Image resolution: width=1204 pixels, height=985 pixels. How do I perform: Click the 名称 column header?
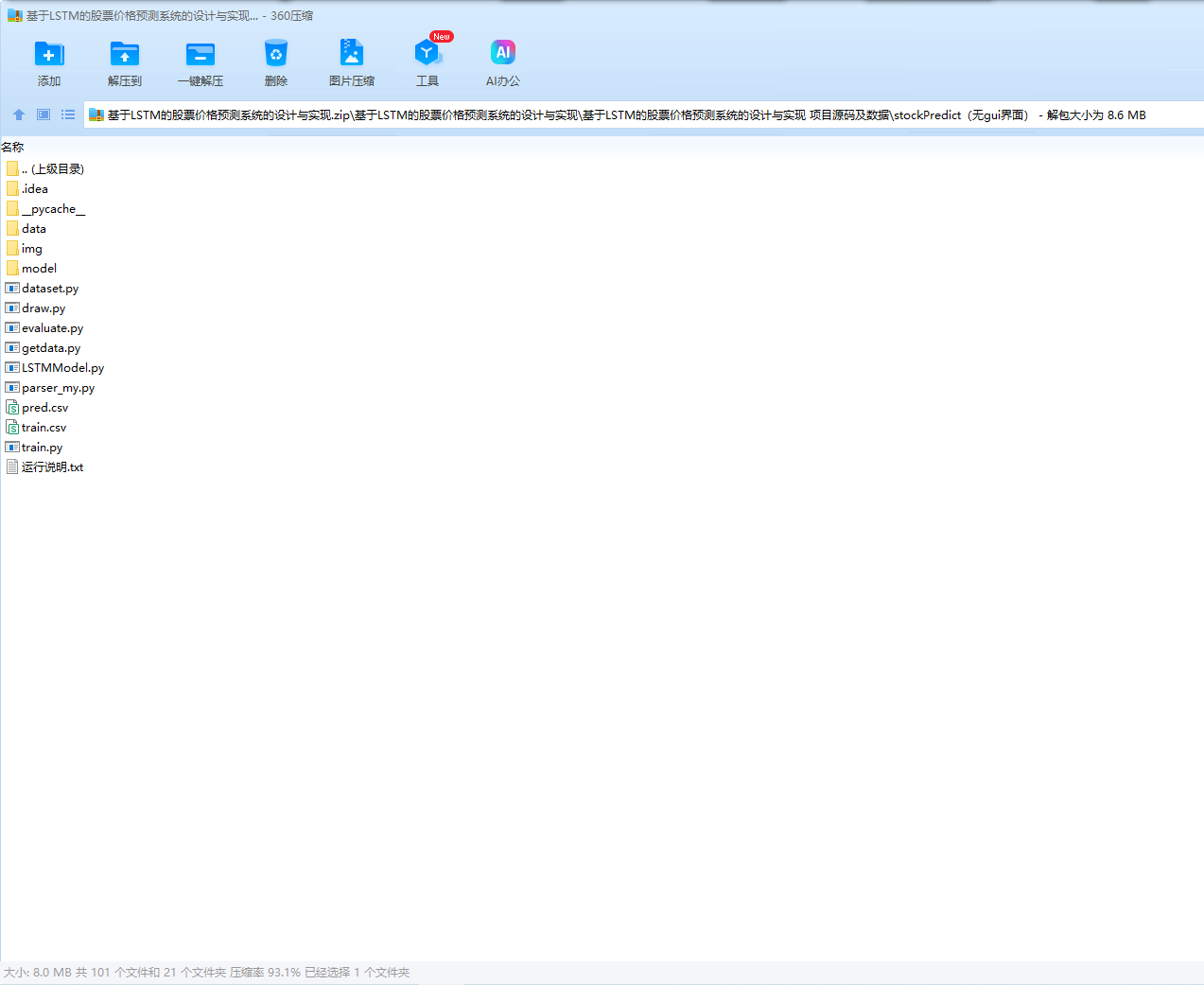(x=12, y=148)
